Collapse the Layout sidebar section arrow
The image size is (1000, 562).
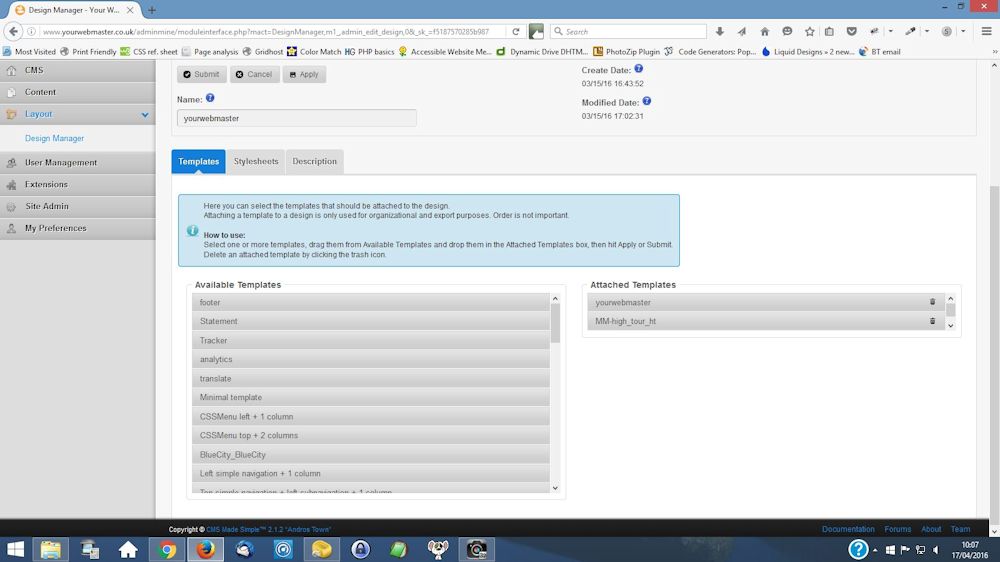tap(145, 115)
